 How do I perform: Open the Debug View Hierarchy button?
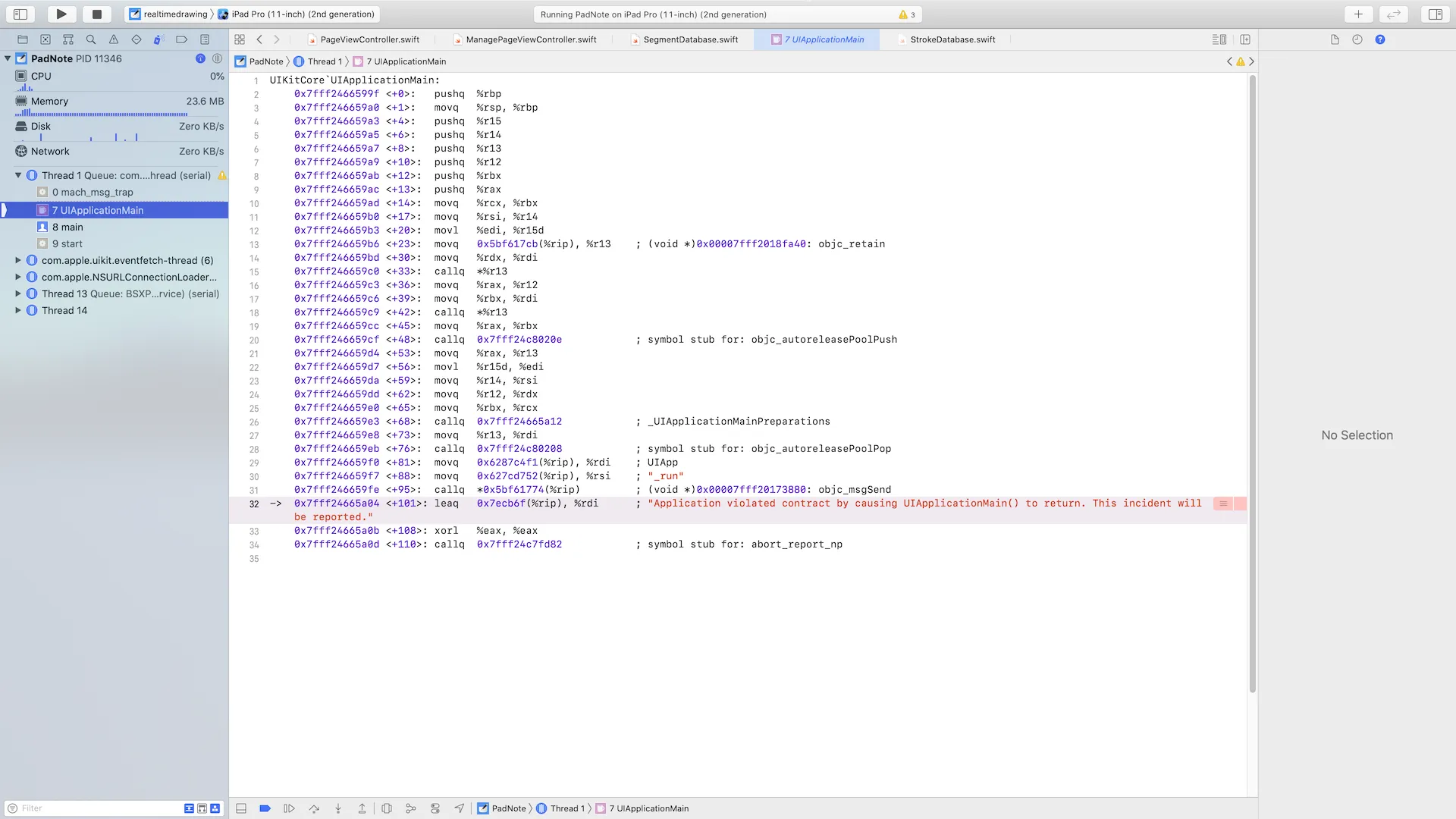pyautogui.click(x=387, y=808)
